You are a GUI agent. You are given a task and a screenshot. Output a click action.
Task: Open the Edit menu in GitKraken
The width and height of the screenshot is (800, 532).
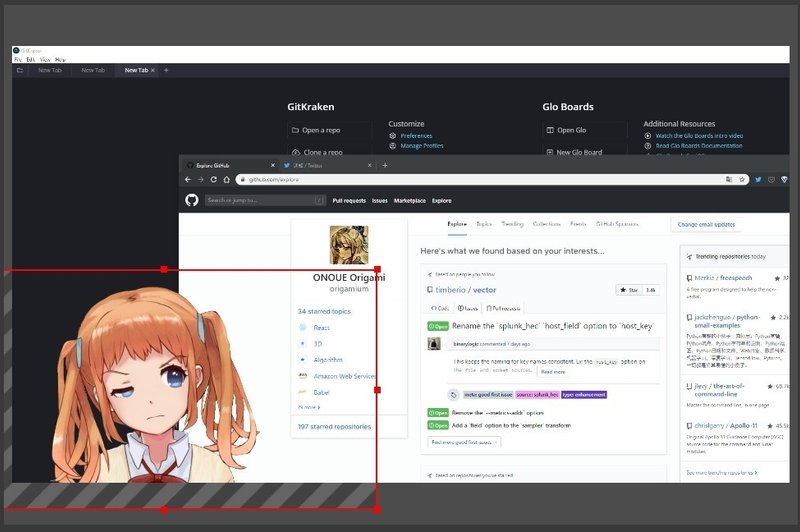[x=31, y=60]
